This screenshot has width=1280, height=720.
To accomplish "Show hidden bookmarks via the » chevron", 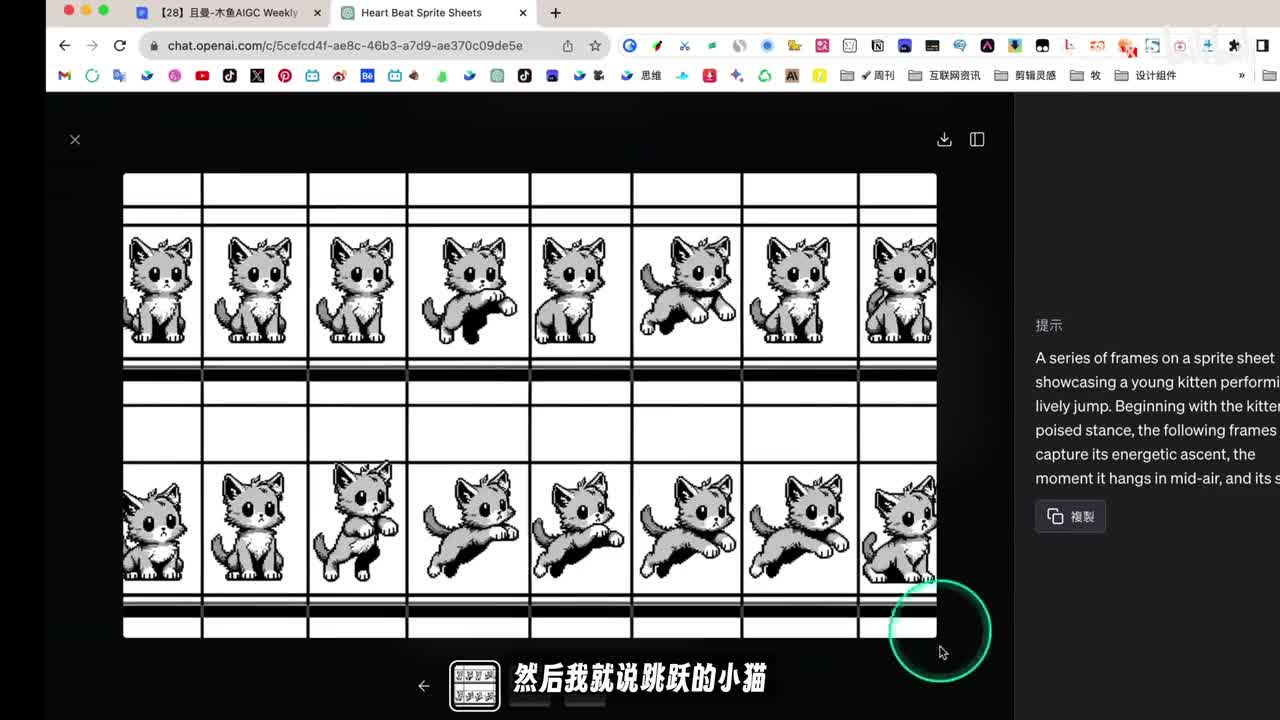I will pos(1242,75).
